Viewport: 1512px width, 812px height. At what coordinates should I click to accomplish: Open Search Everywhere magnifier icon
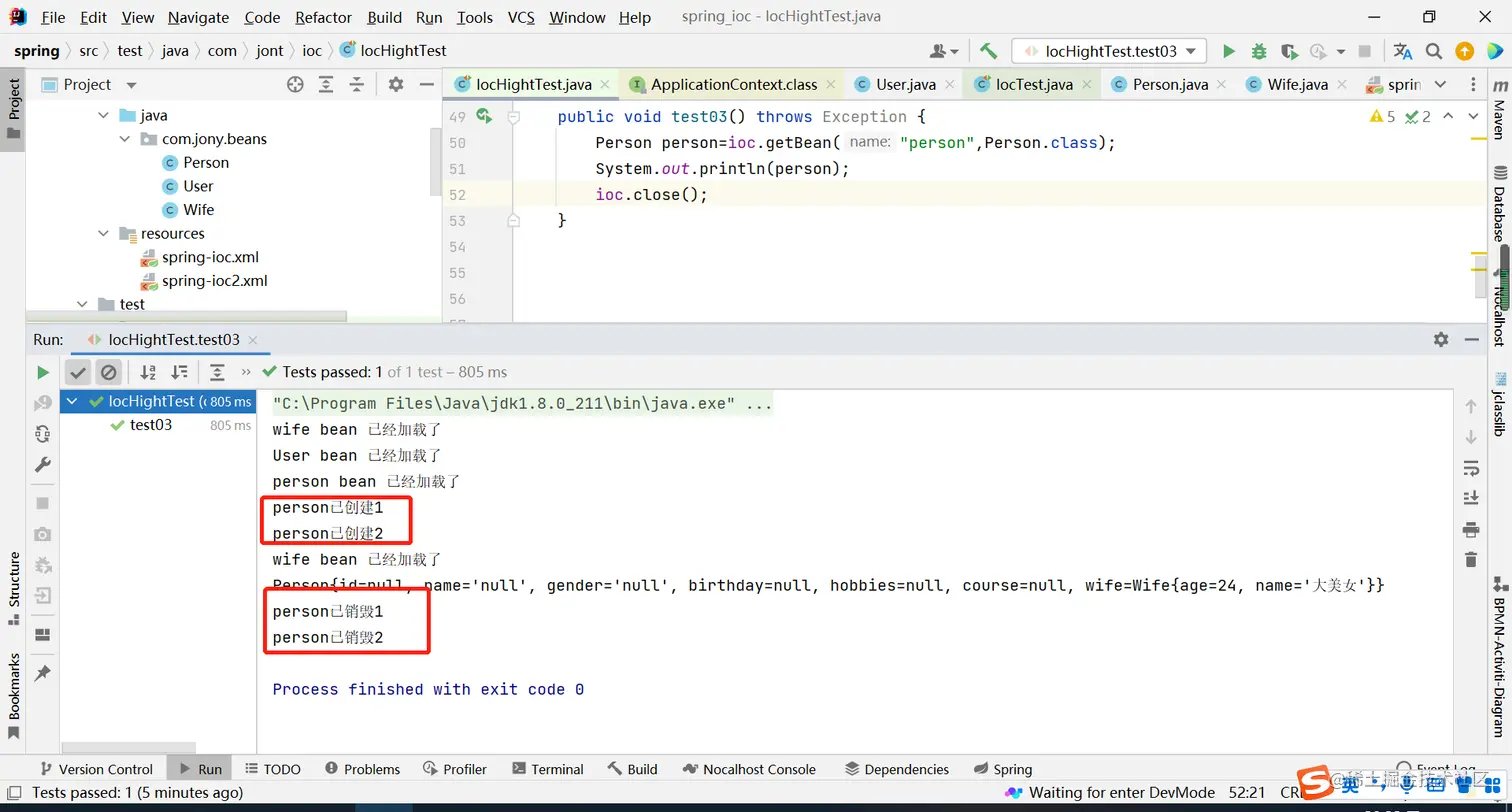tap(1434, 51)
